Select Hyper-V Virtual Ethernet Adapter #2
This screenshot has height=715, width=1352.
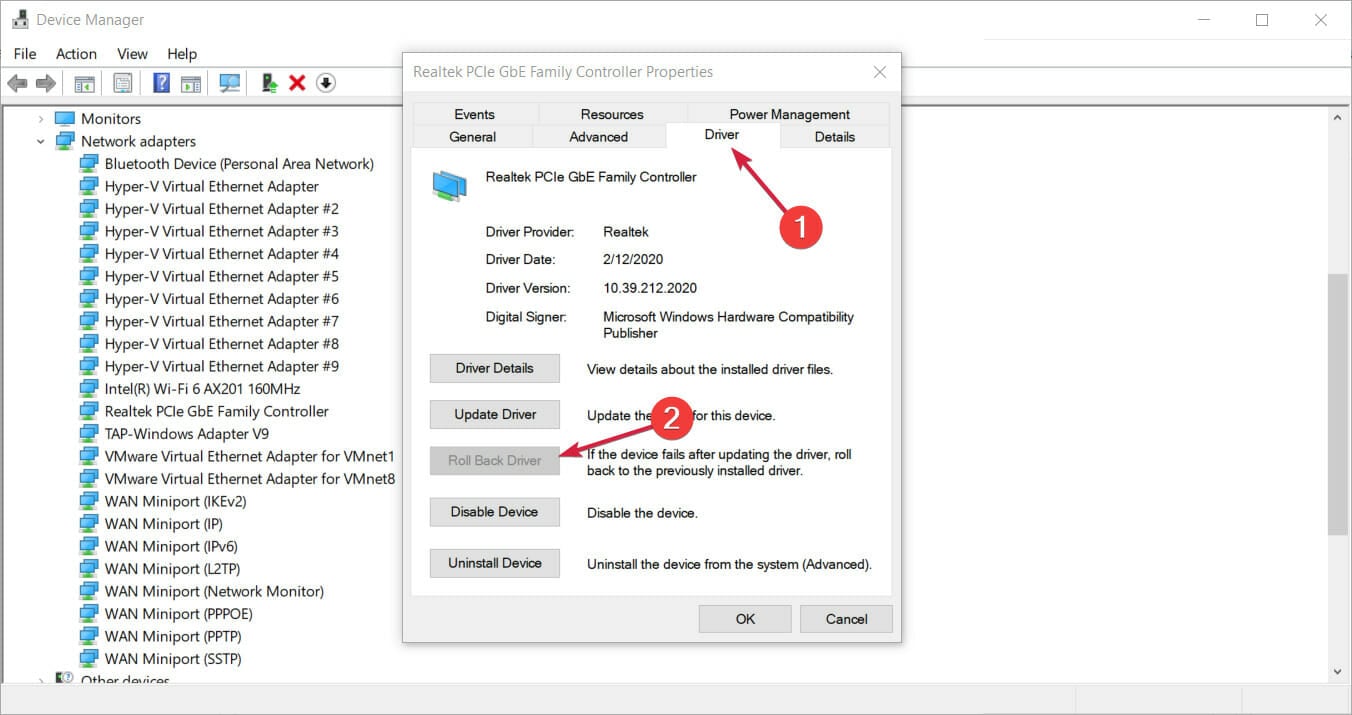click(x=221, y=209)
